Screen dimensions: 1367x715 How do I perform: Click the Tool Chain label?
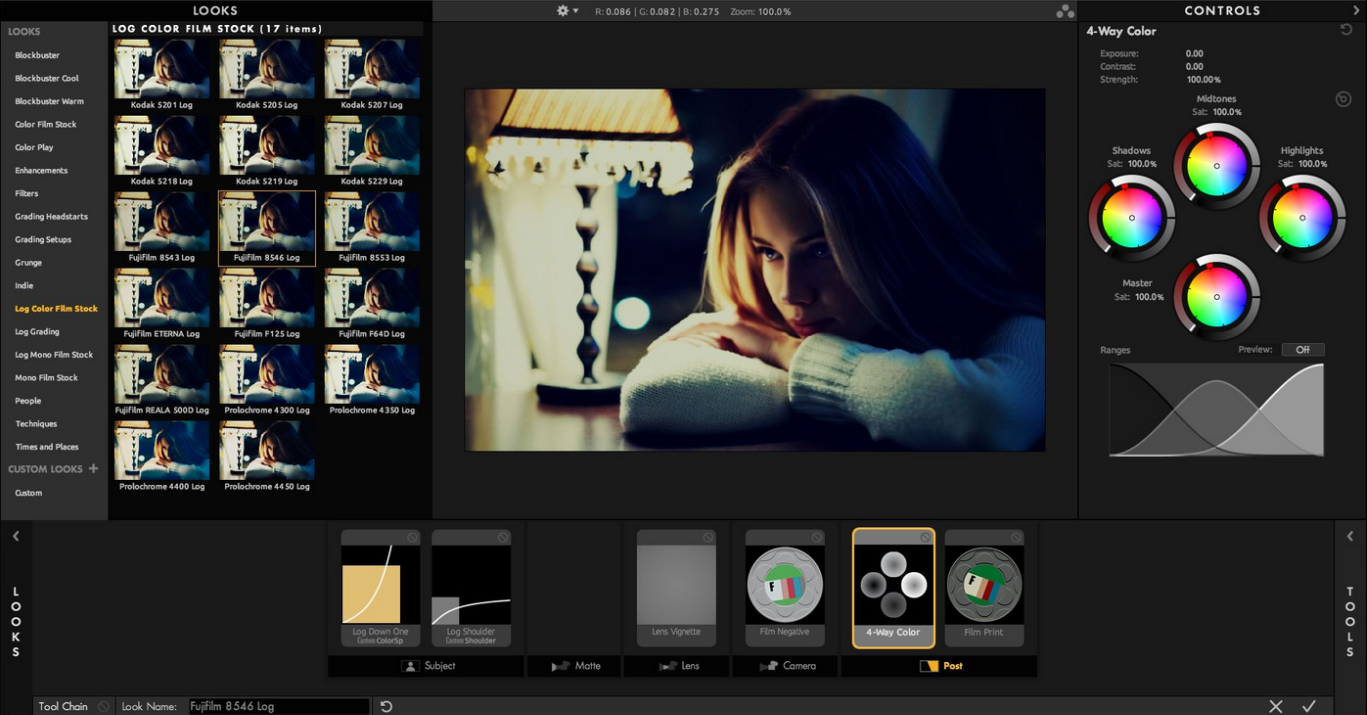click(x=63, y=706)
